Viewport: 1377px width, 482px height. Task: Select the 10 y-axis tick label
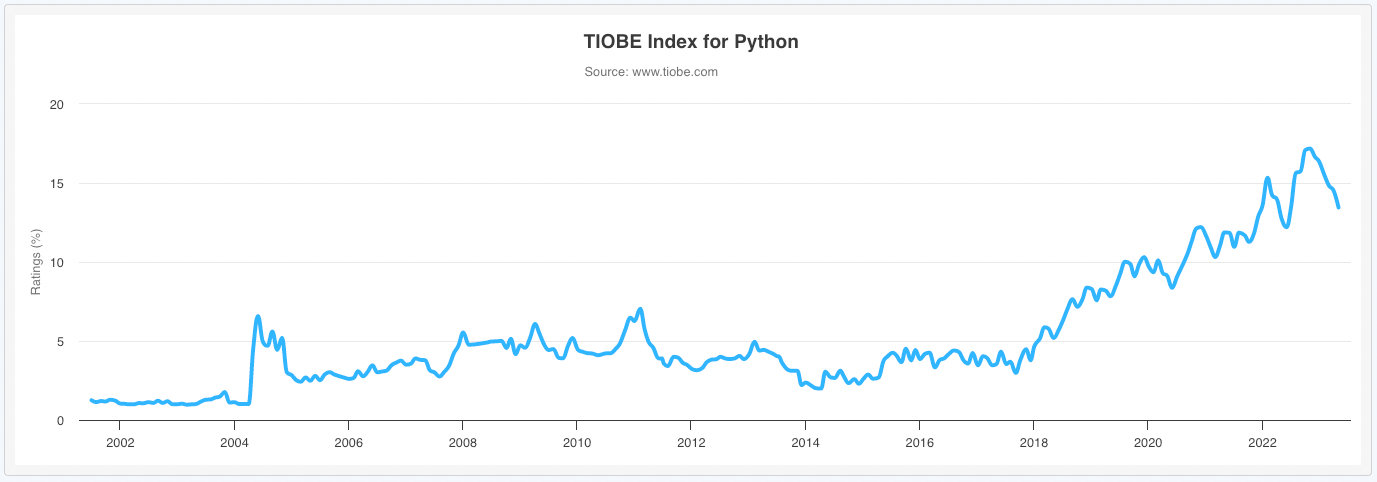(57, 262)
